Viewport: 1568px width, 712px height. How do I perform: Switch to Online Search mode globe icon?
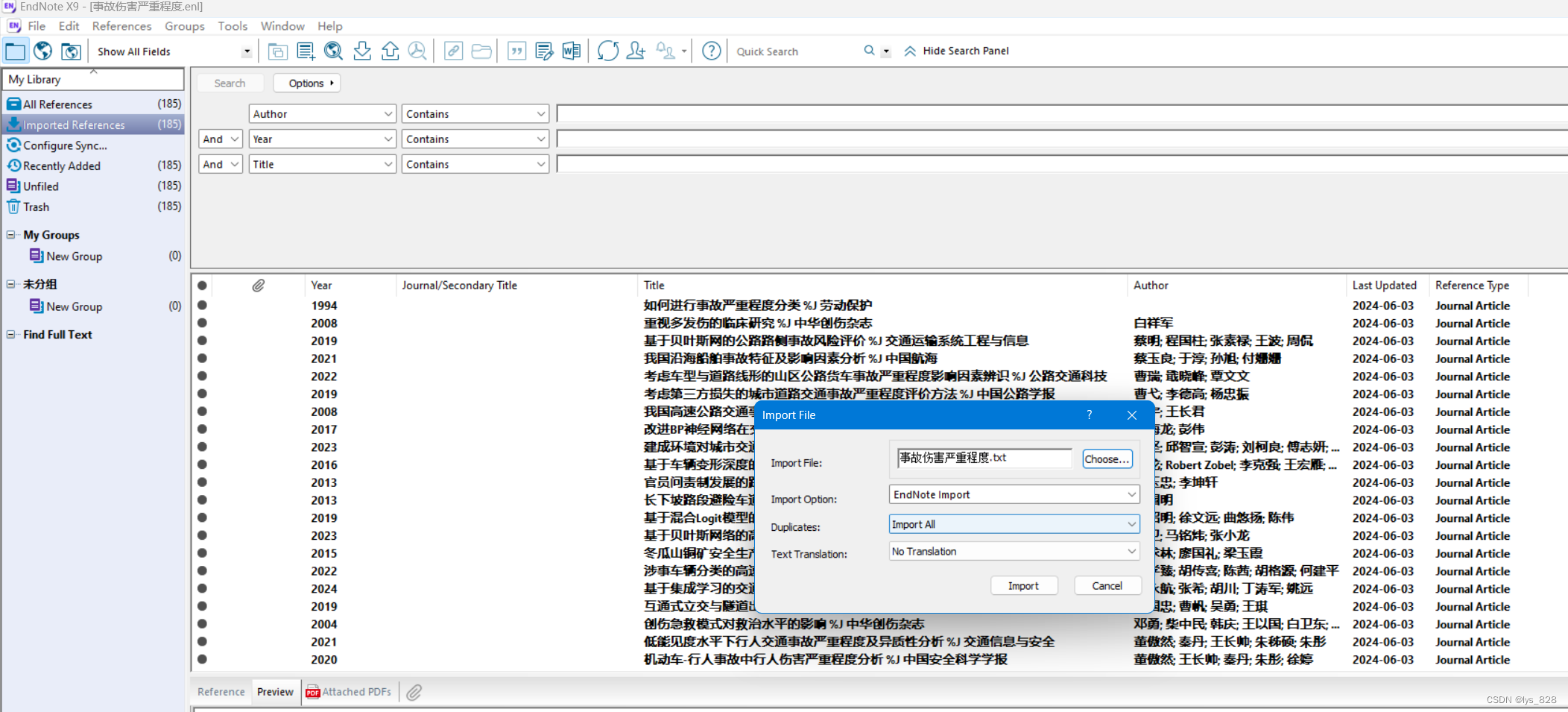point(43,51)
